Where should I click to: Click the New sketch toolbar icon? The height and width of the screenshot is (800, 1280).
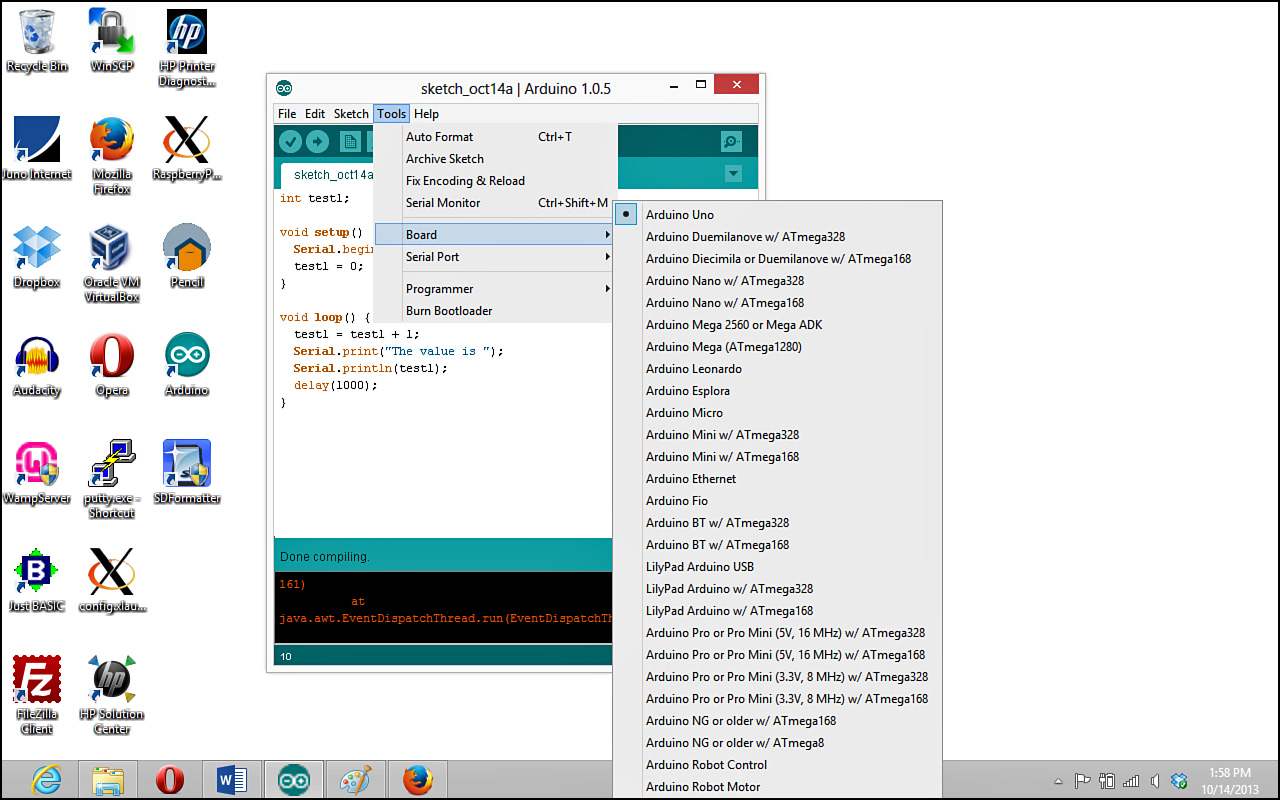point(350,142)
